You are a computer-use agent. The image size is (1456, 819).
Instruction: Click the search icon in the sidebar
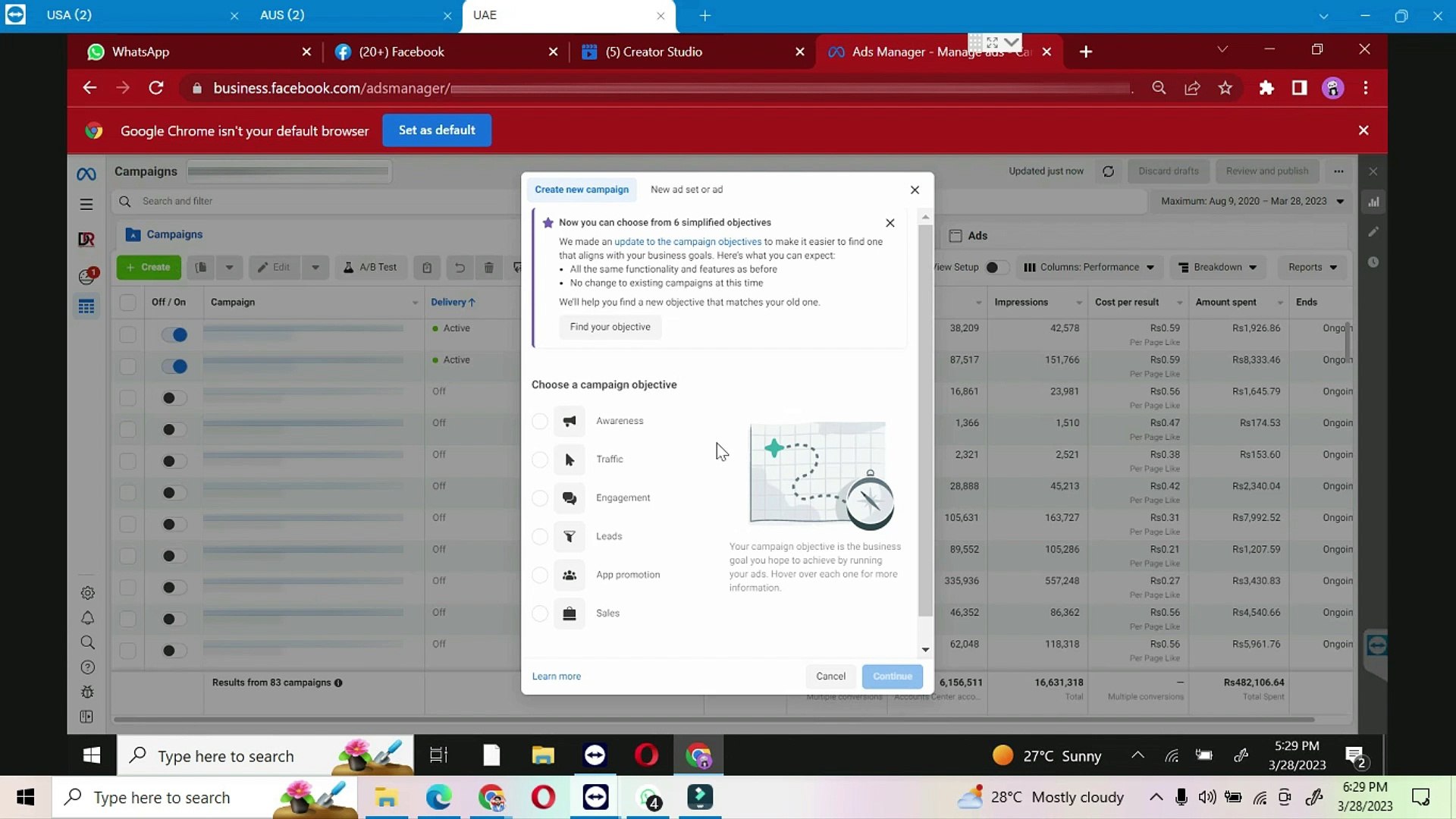point(86,642)
